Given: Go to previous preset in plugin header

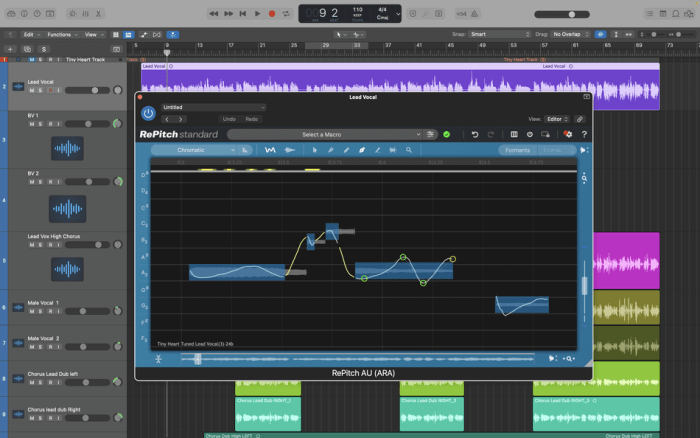Looking at the screenshot, I should [167, 119].
